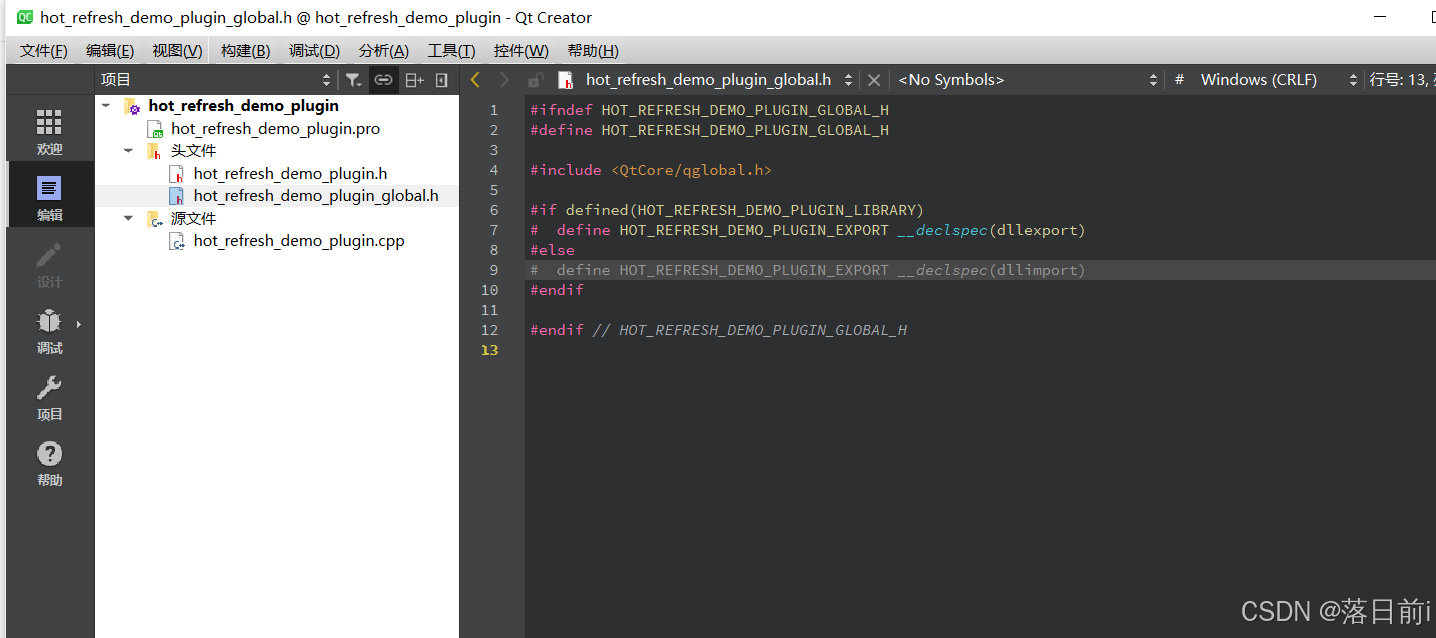Collapse the hot_refresh_demo_plugin project node
Image resolution: width=1436 pixels, height=638 pixels.
pos(106,105)
